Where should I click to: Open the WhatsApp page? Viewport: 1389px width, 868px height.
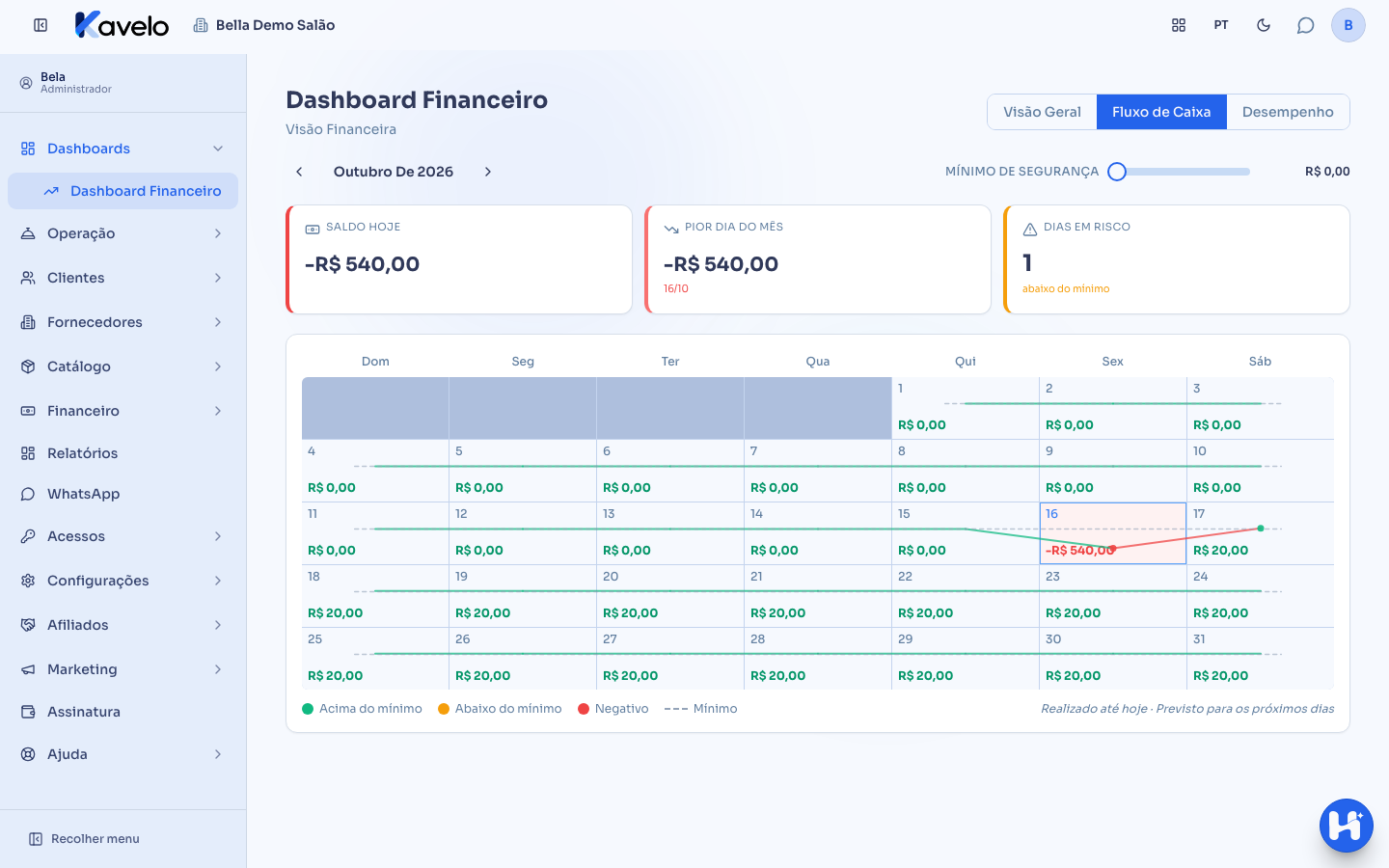coord(123,494)
